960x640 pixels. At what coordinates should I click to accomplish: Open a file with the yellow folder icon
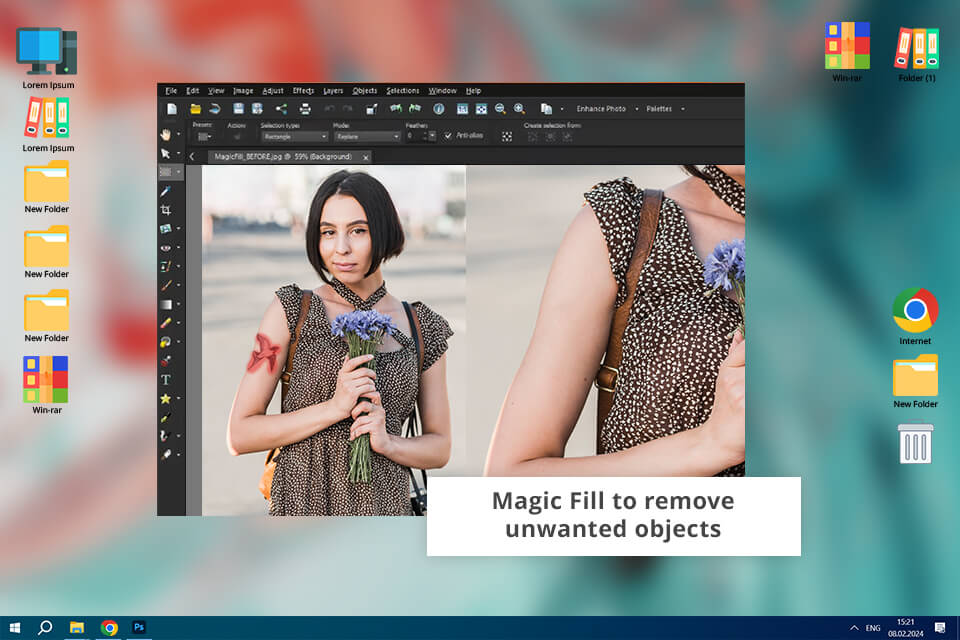(x=195, y=109)
